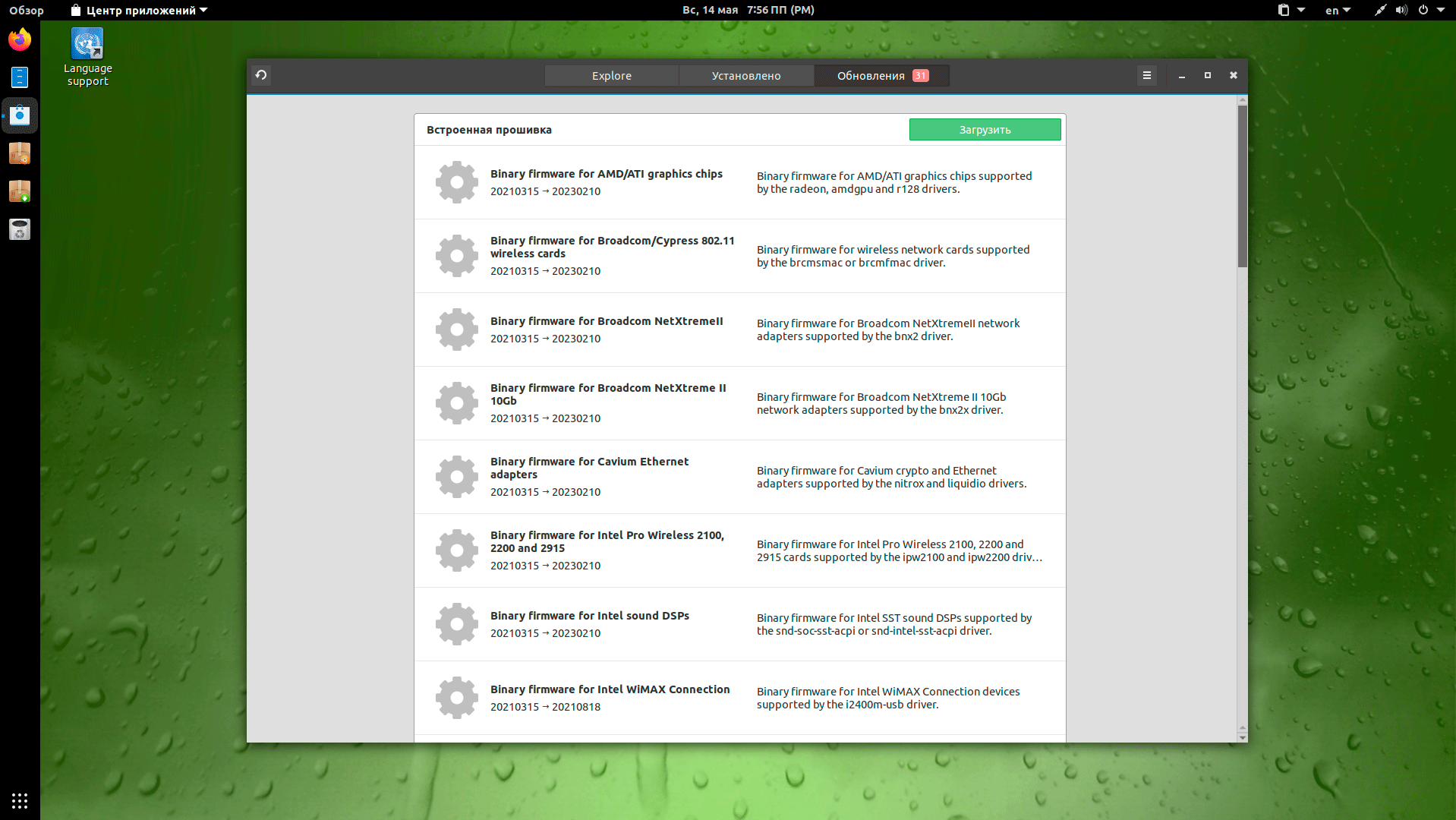
Task: Open the clock and calendar in the top bar
Action: tap(748, 10)
